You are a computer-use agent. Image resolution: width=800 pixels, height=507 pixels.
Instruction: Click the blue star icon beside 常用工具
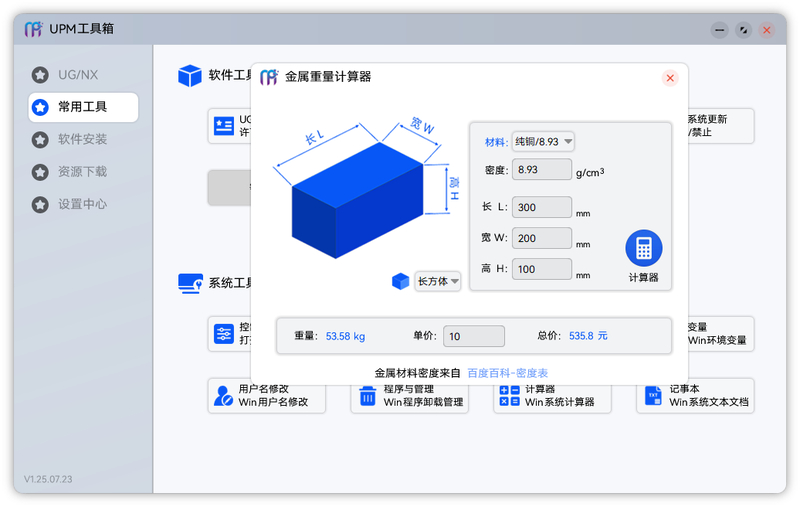[40, 107]
